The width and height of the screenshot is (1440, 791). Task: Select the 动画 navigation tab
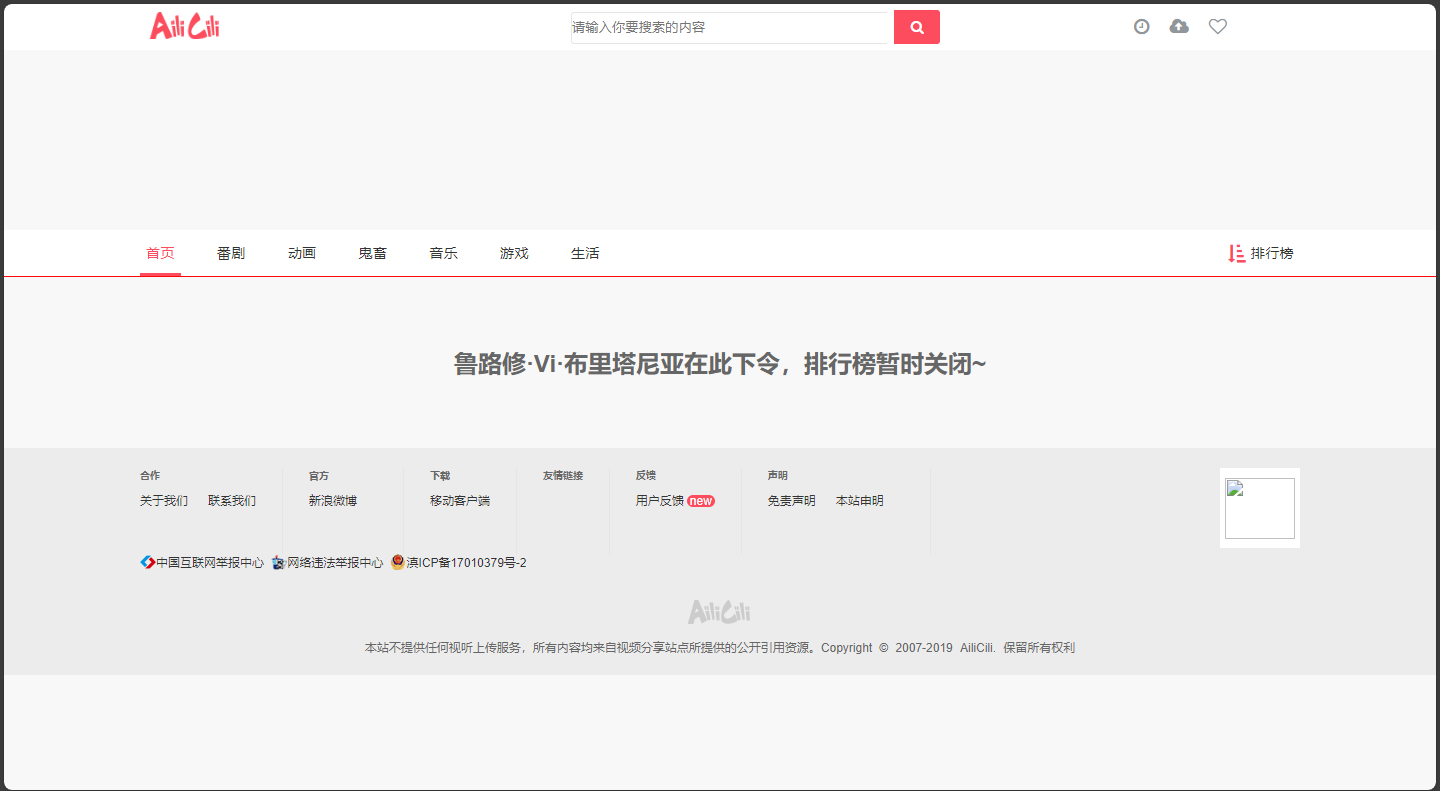(x=302, y=254)
